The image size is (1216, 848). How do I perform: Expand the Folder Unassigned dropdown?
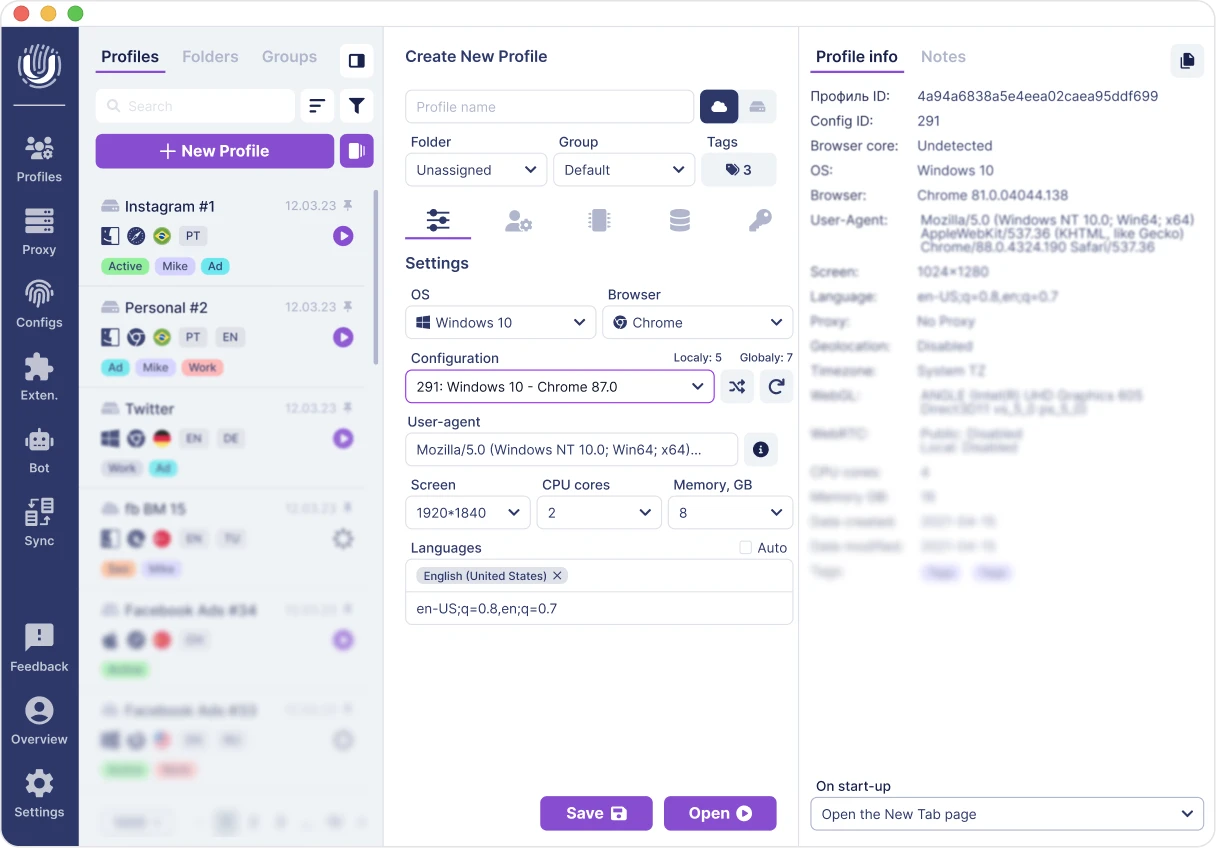(476, 170)
